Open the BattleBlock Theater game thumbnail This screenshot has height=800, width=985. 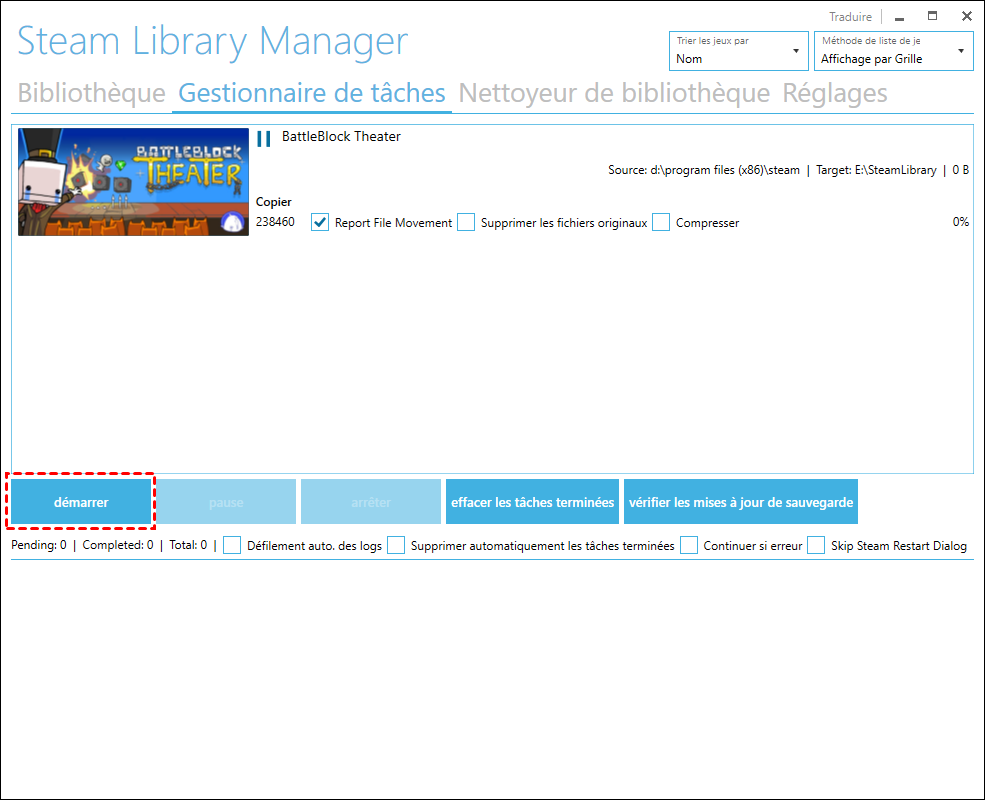coord(133,182)
